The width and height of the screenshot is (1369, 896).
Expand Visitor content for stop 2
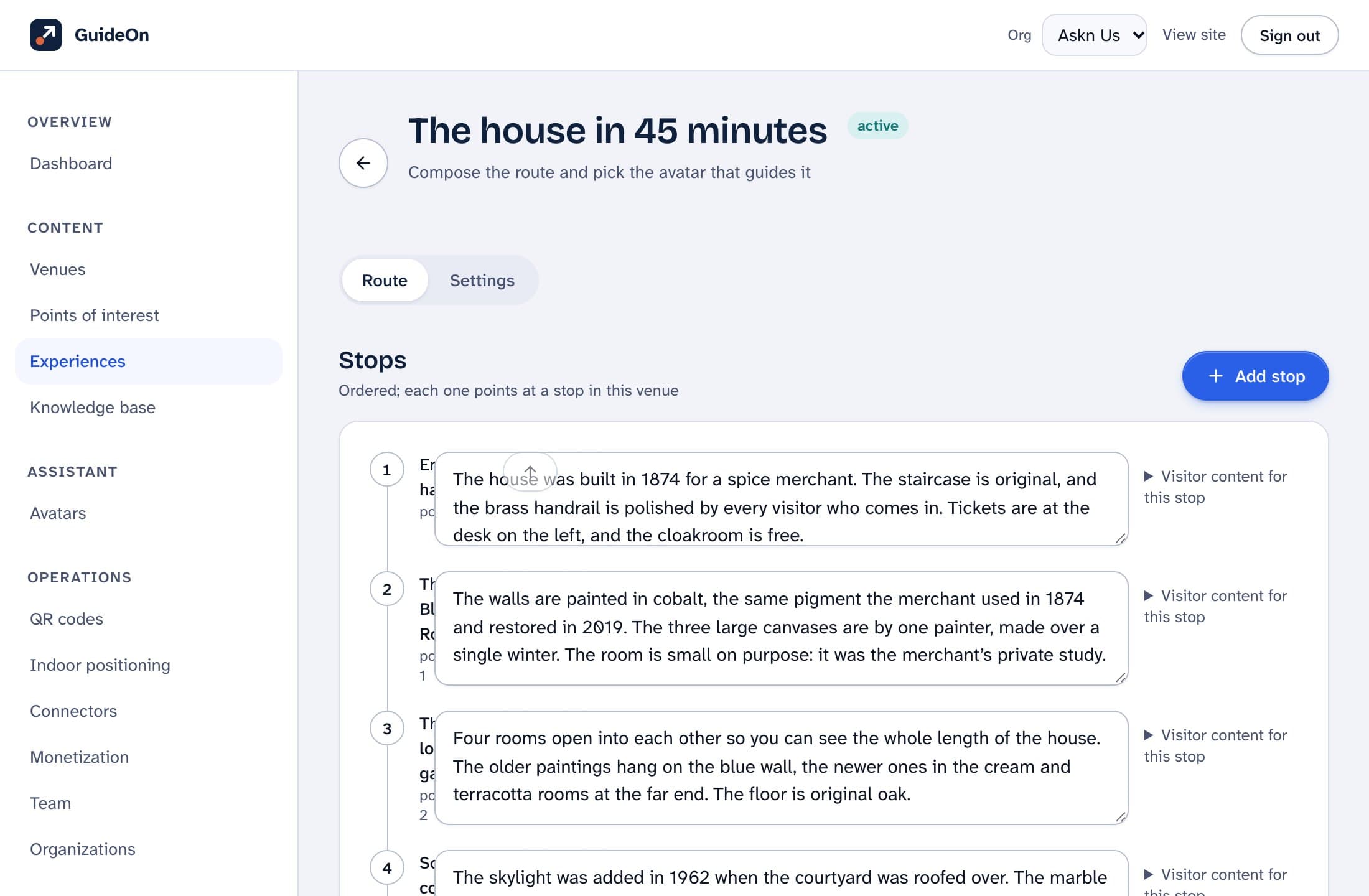coord(1215,606)
